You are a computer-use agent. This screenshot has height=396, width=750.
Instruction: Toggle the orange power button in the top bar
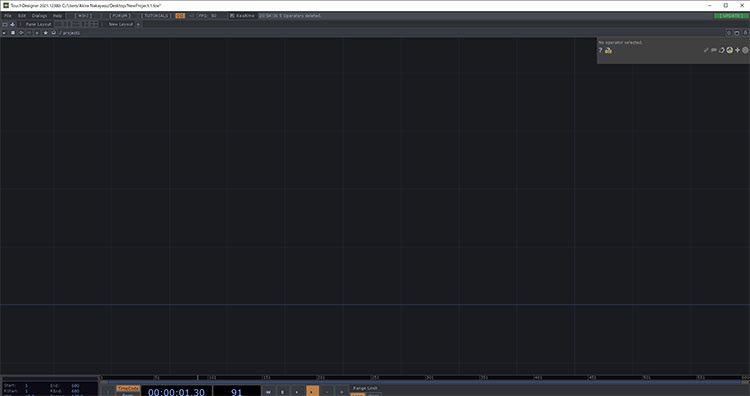tap(180, 16)
